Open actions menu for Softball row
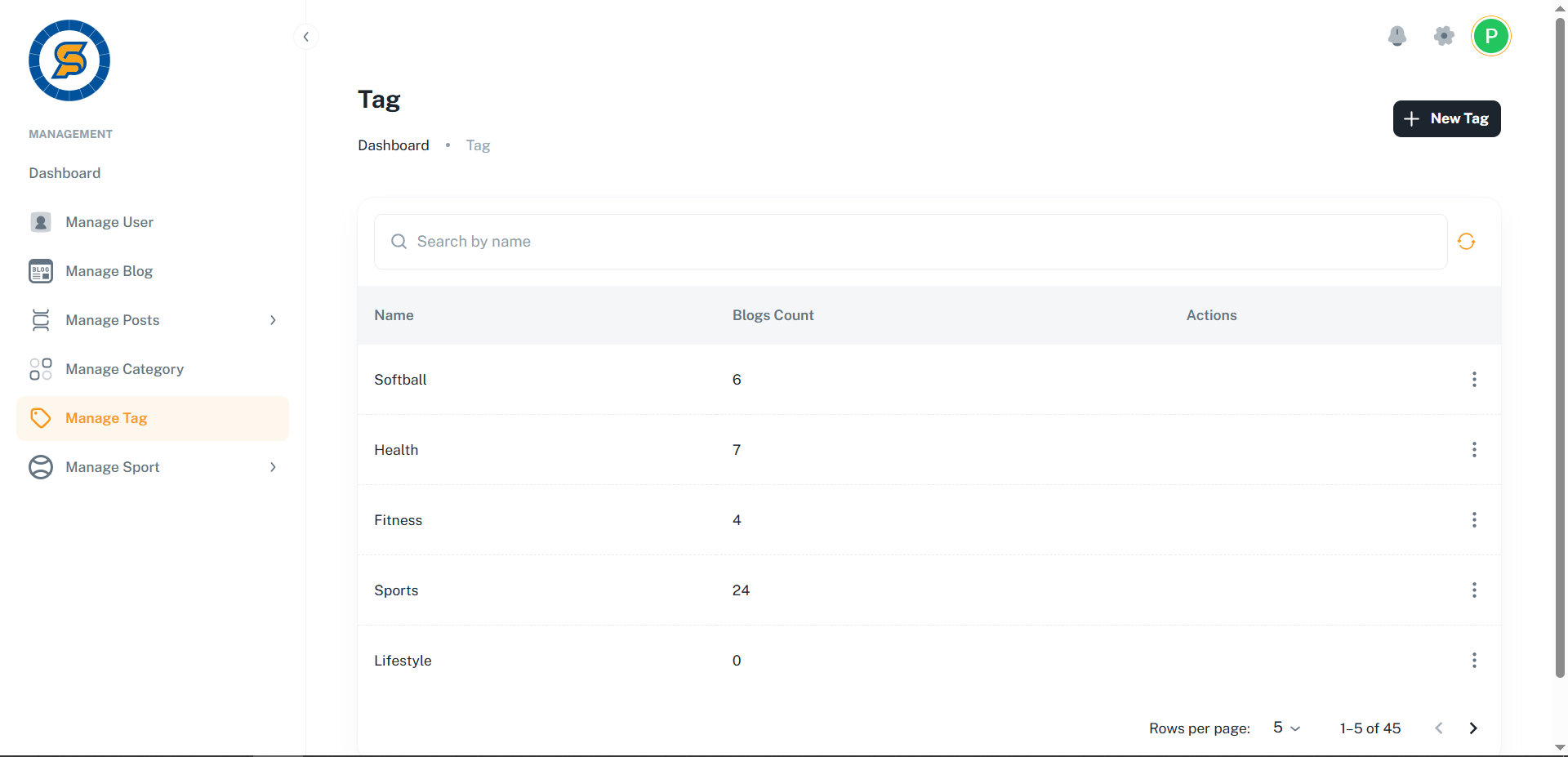 click(x=1473, y=380)
